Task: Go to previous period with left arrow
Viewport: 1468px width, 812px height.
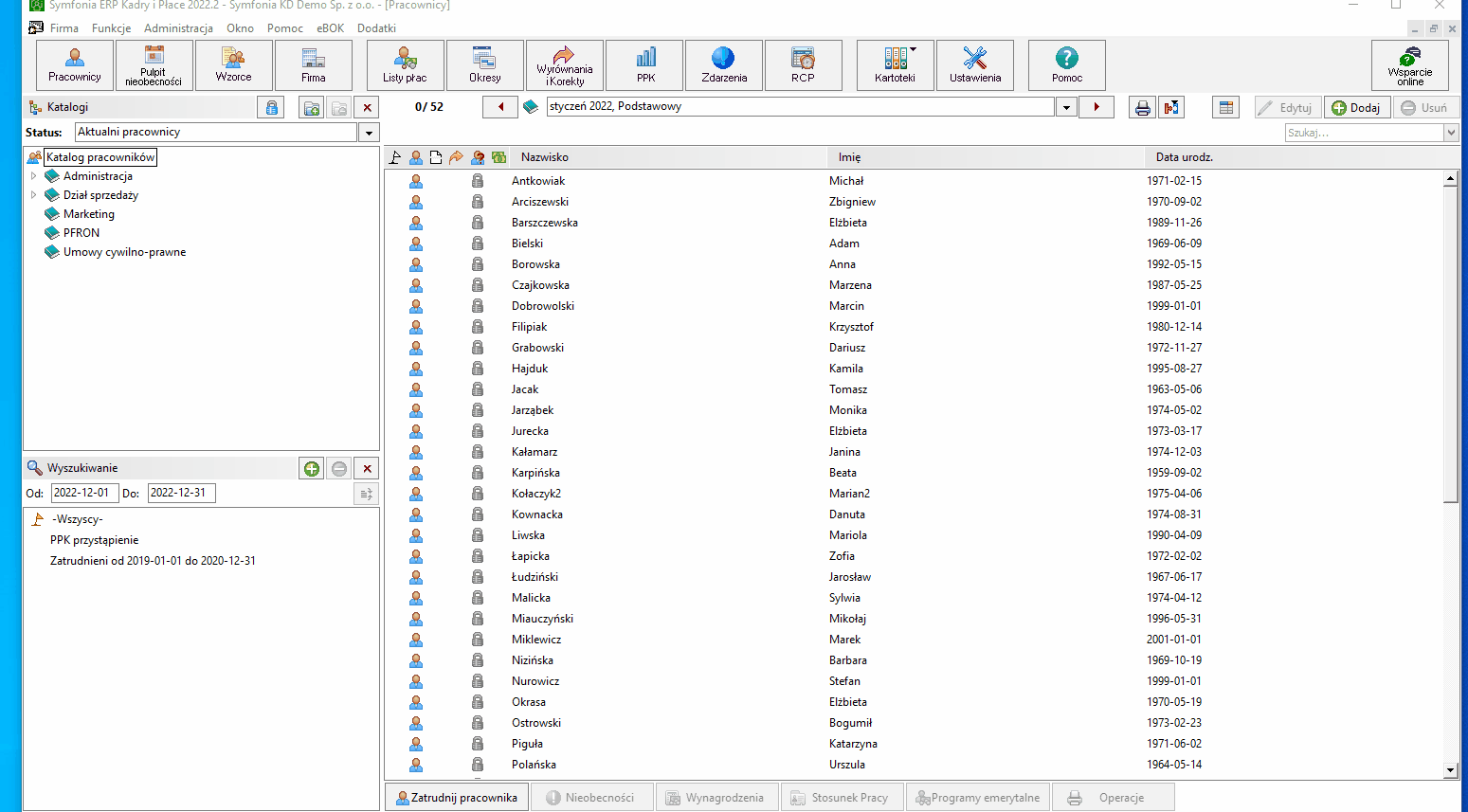Action: (x=500, y=107)
